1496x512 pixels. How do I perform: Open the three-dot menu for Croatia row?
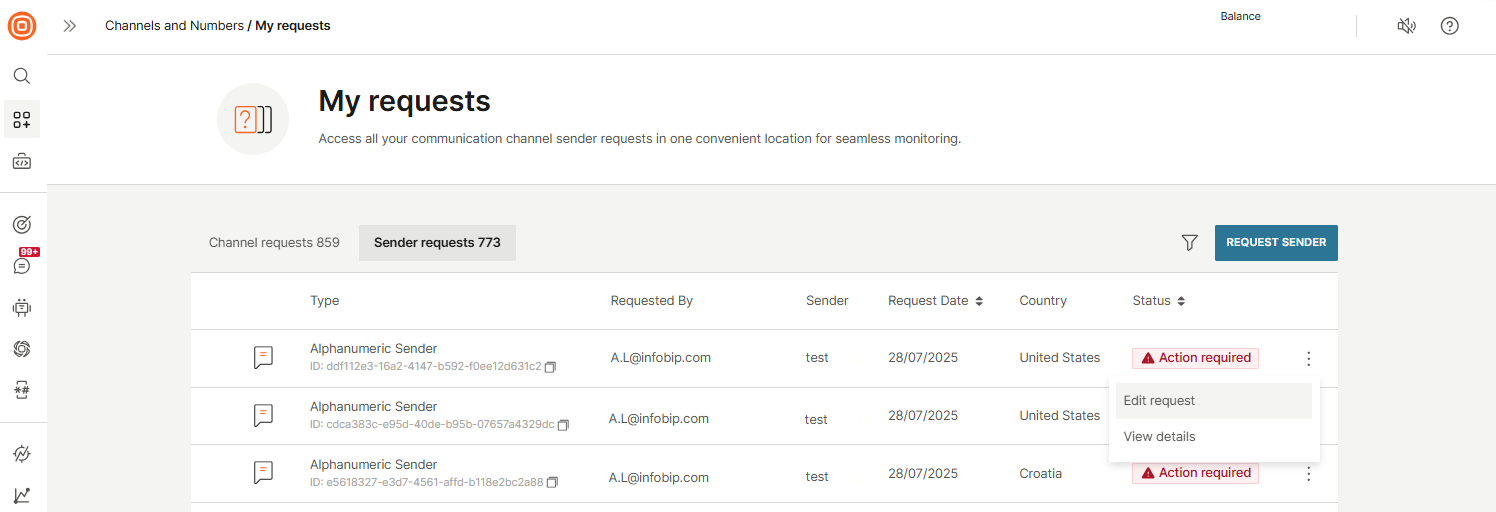tap(1308, 474)
